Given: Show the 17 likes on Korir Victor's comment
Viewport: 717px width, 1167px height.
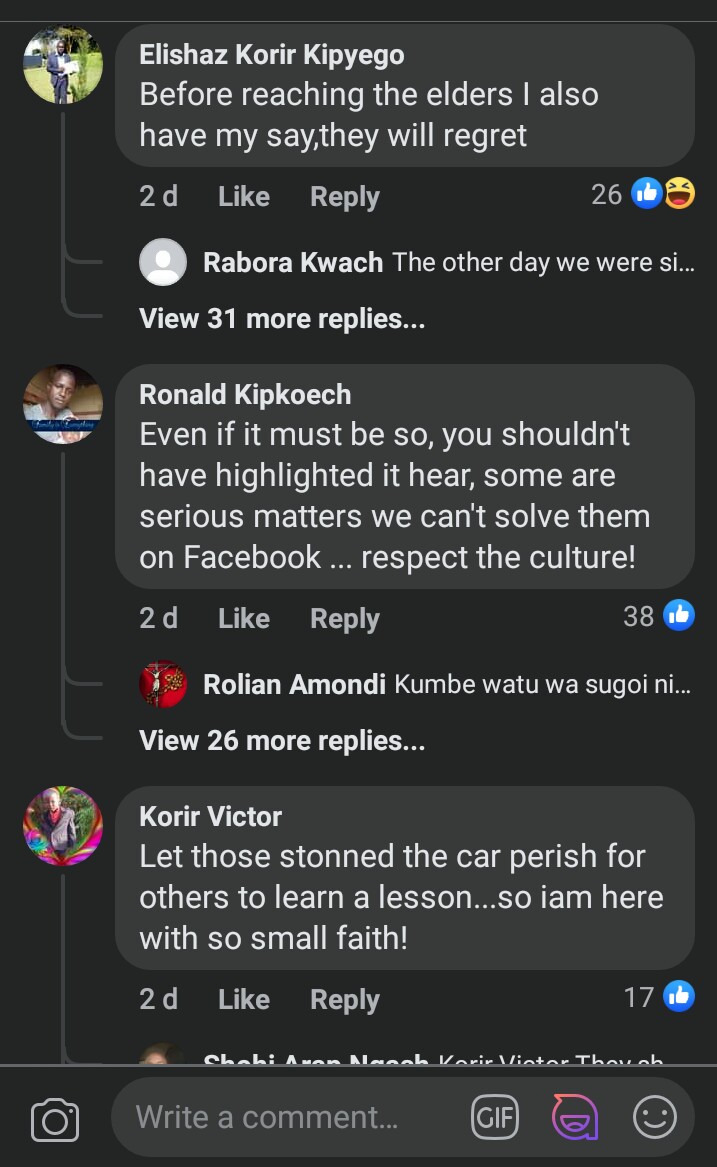Looking at the screenshot, I should [659, 996].
